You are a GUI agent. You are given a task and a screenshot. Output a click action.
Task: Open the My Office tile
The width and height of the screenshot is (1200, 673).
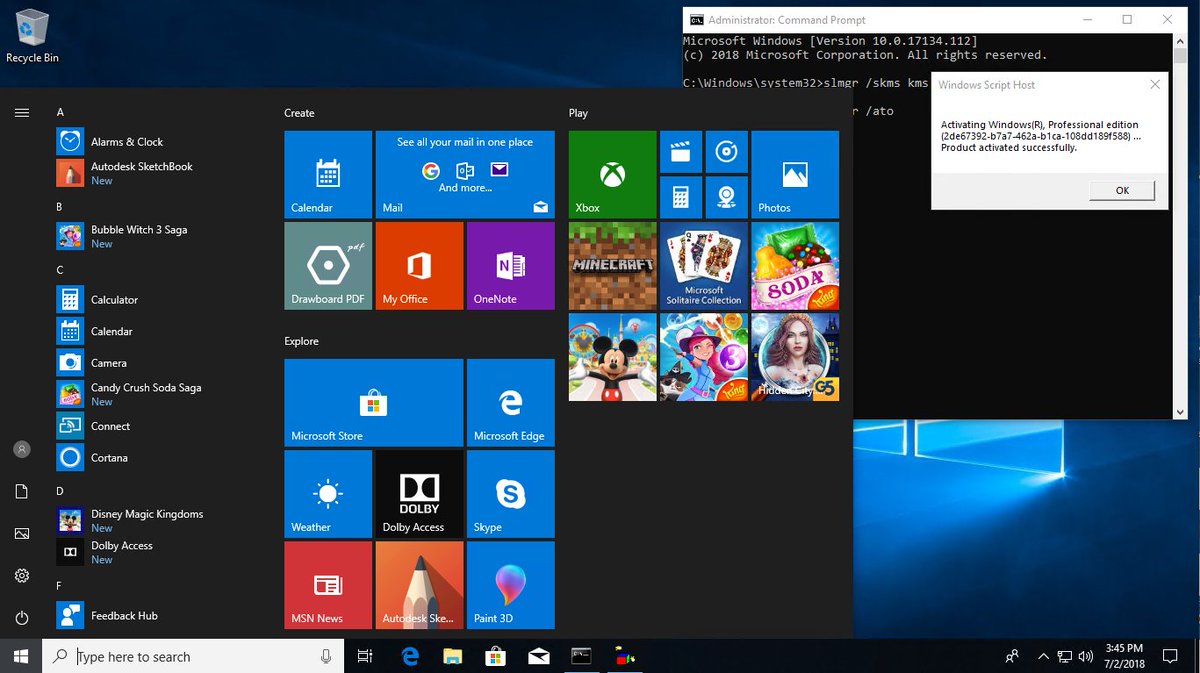pos(419,266)
